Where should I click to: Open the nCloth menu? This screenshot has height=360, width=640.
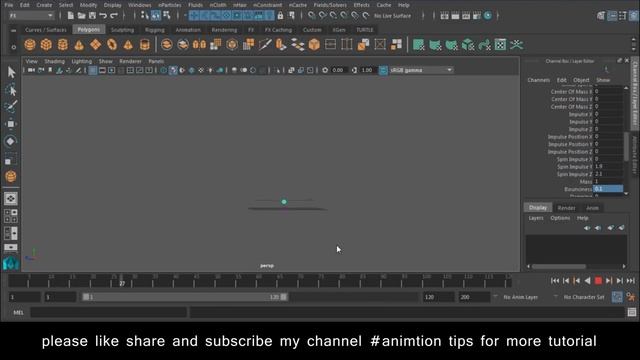[218, 5]
